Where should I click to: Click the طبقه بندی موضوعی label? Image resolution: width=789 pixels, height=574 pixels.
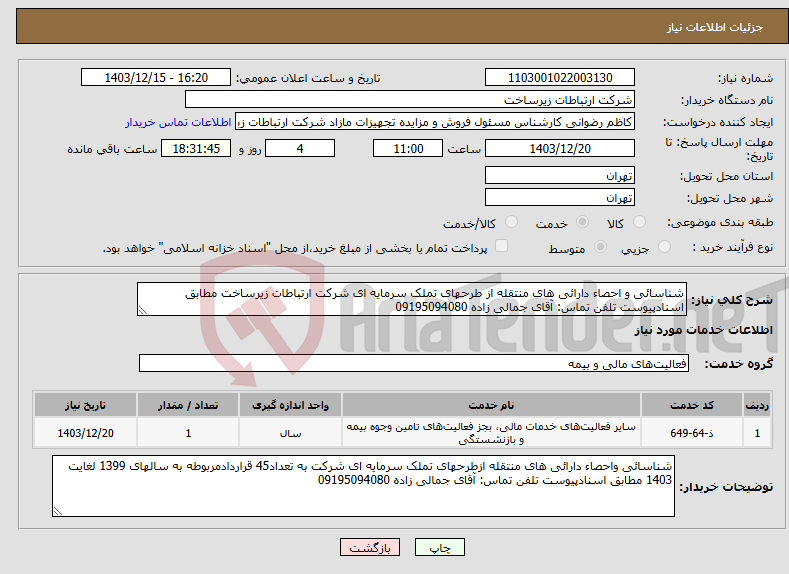720,222
